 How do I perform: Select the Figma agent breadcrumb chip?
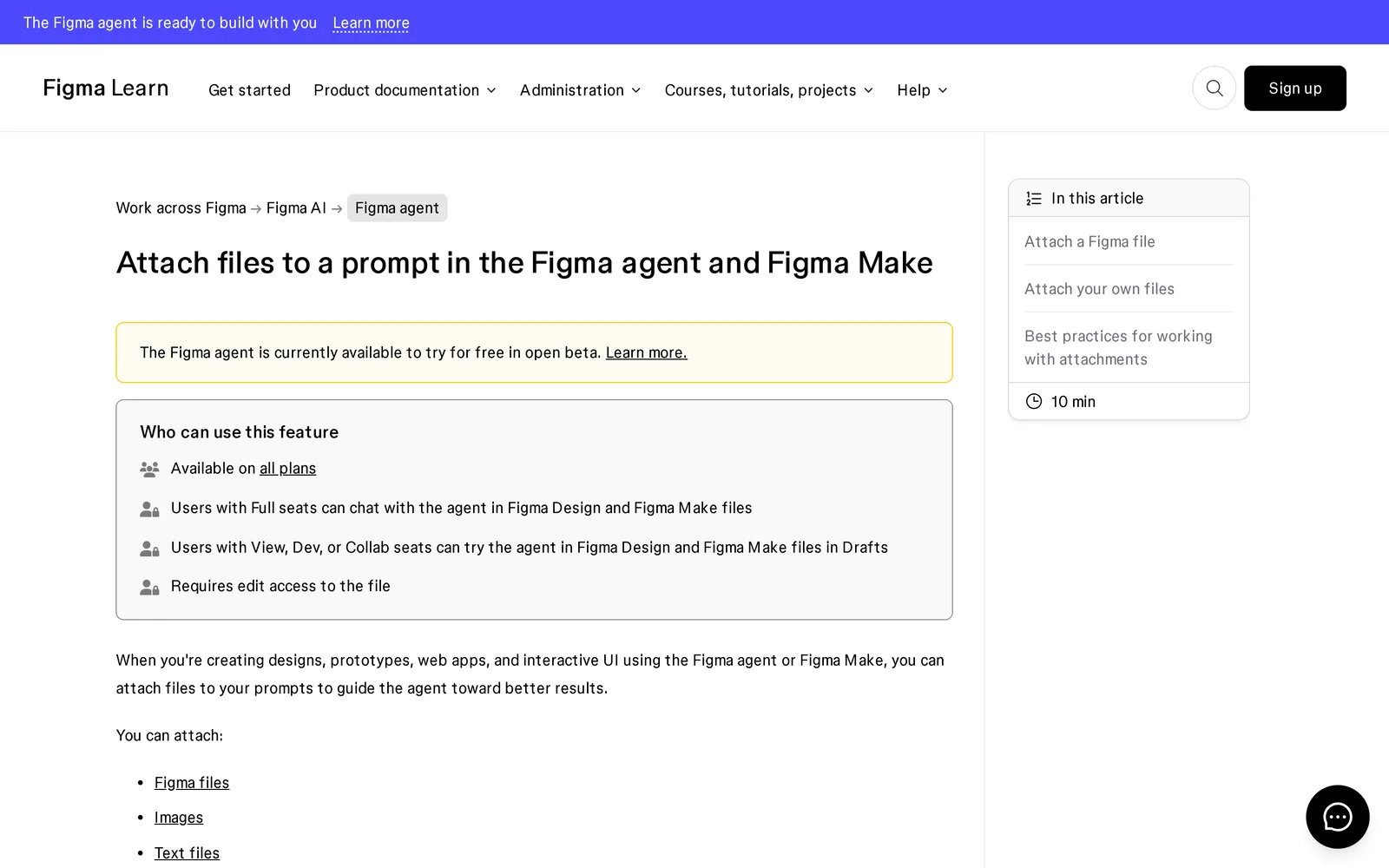[397, 207]
